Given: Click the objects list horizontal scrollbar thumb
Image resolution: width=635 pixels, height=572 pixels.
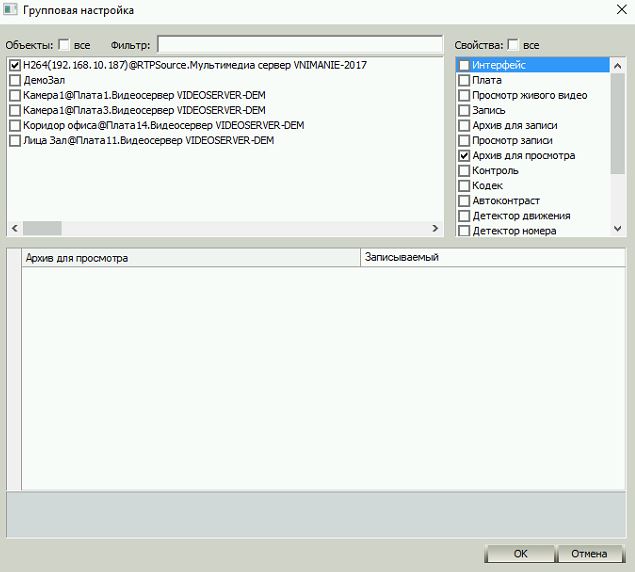Looking at the screenshot, I should pos(42,228).
